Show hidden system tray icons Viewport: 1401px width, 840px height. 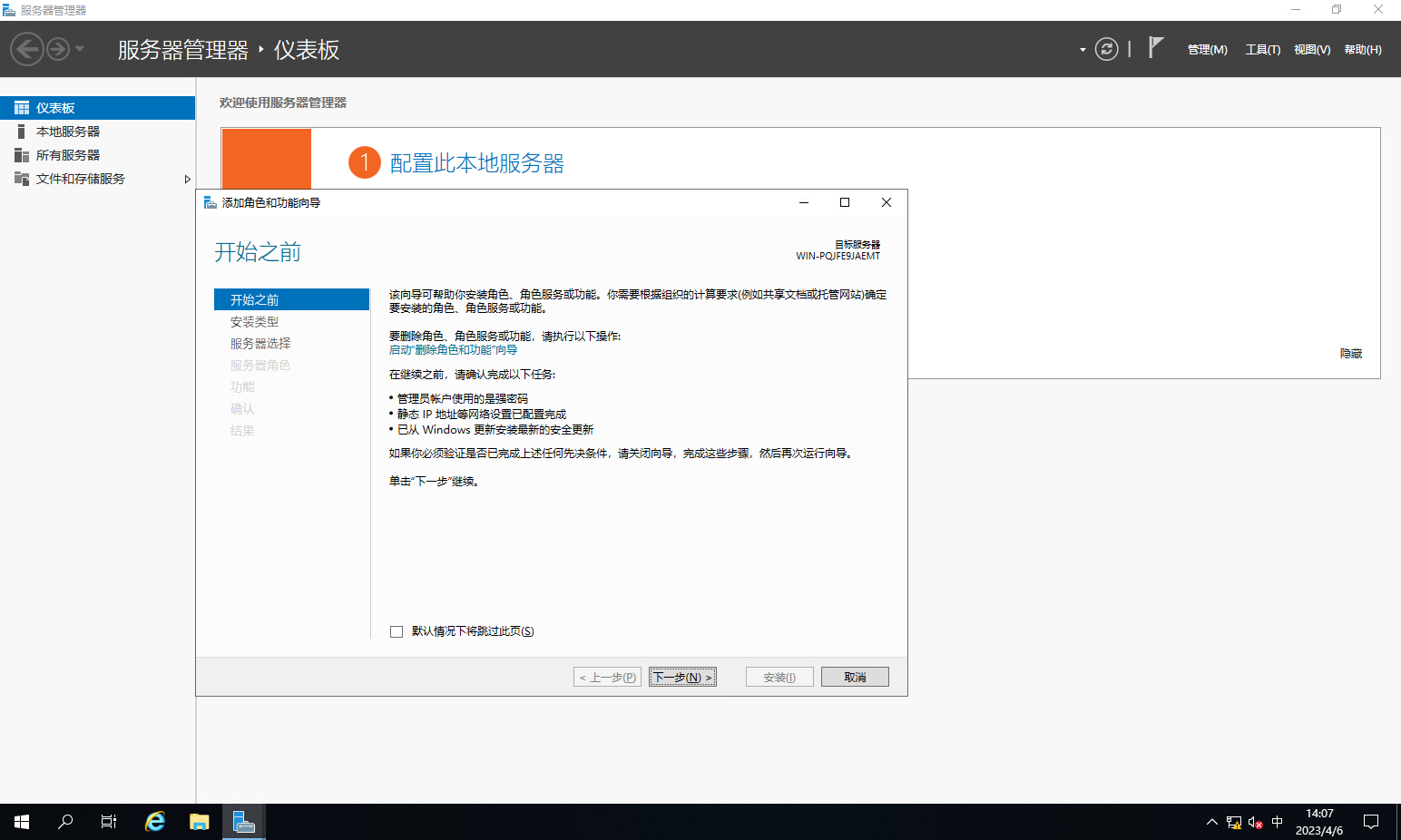coord(1211,822)
